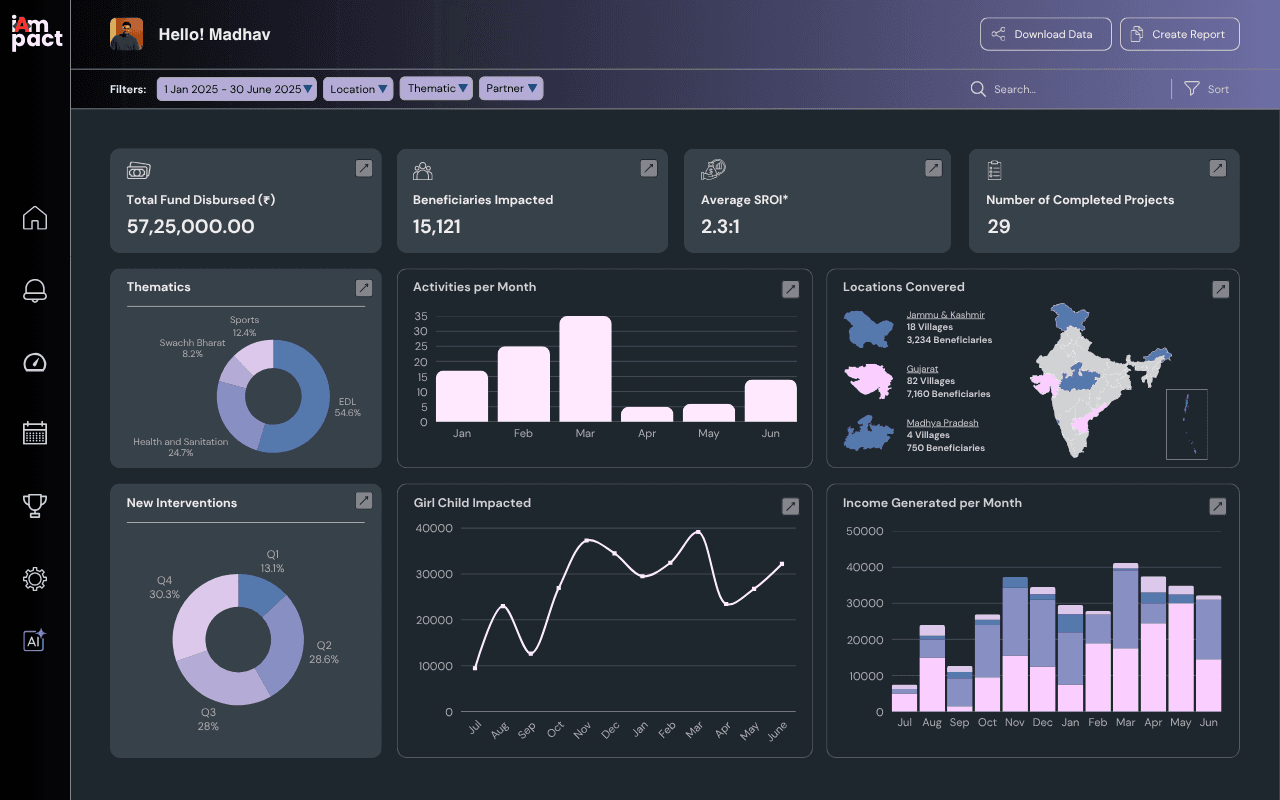This screenshot has height=800, width=1280.
Task: Expand the Locations Convered panel
Action: (1220, 289)
